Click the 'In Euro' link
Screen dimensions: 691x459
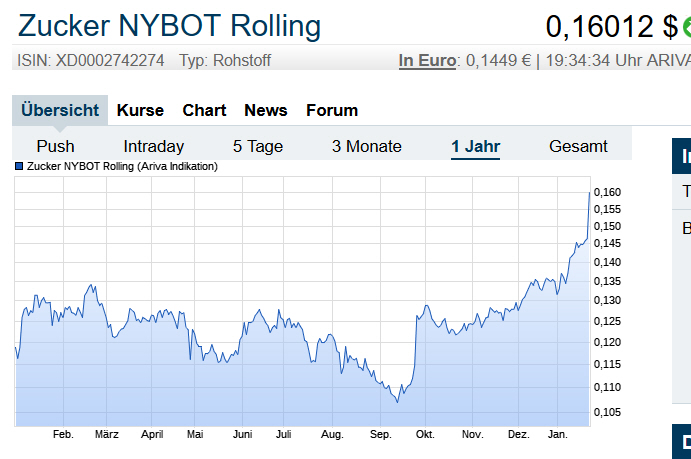427,60
